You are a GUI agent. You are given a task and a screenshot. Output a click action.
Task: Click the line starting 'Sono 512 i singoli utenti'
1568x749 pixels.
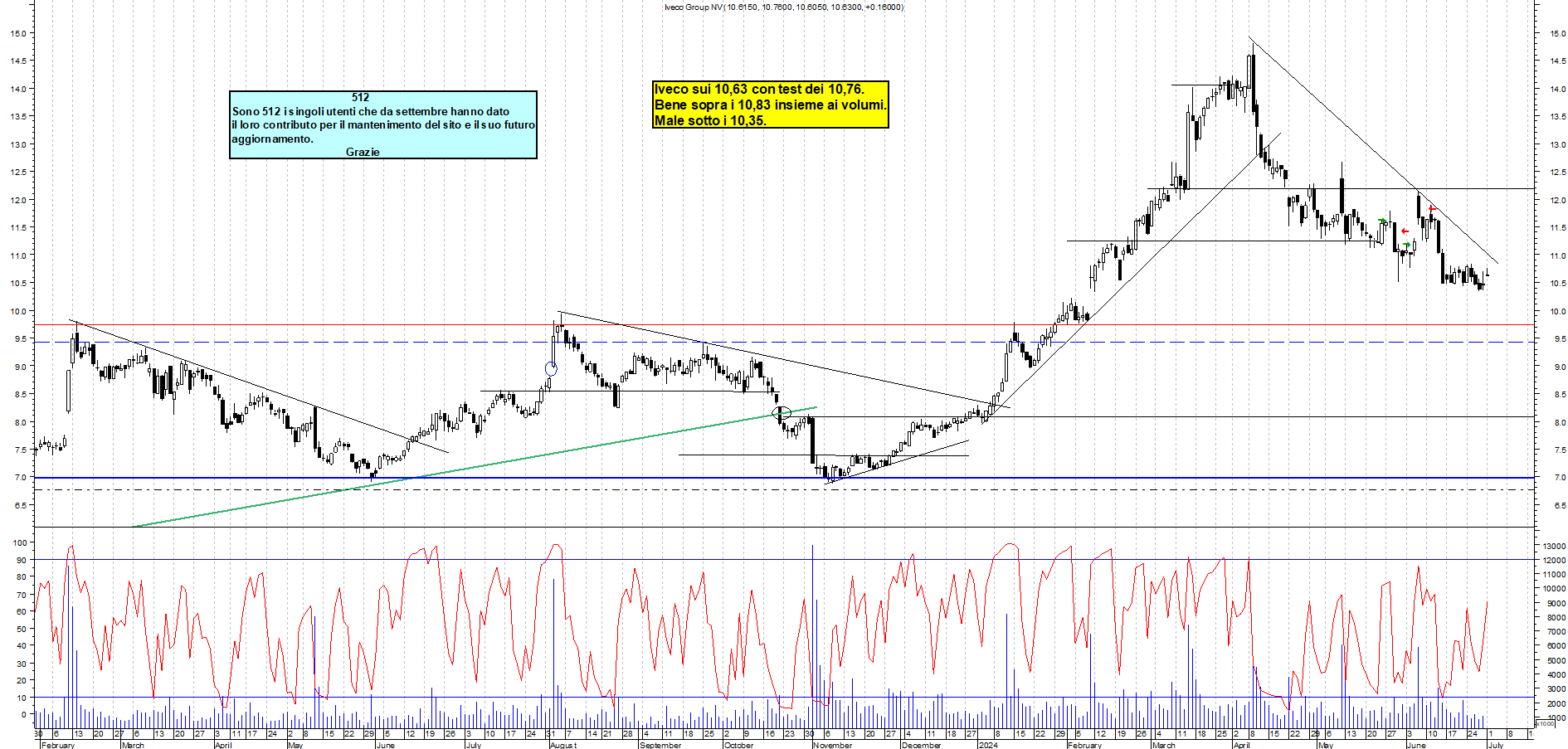[371, 111]
